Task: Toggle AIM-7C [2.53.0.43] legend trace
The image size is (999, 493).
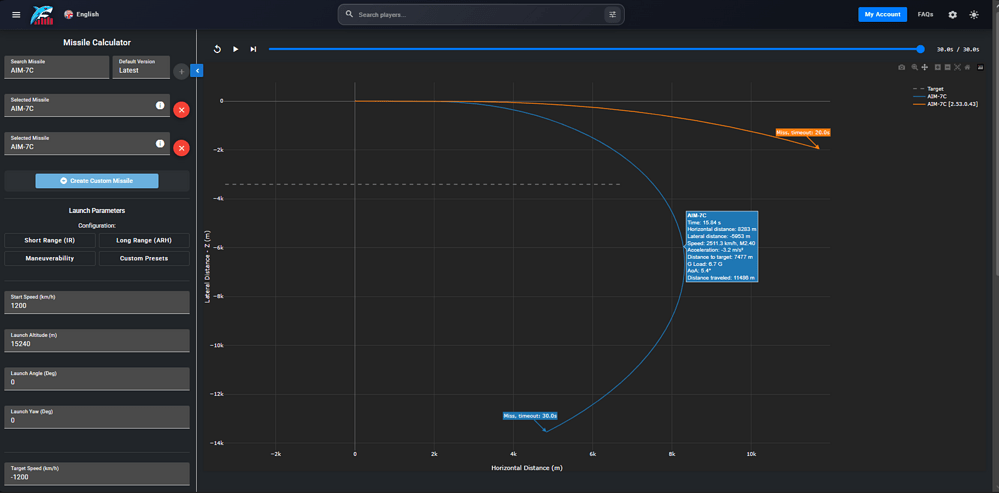Action: click(945, 104)
